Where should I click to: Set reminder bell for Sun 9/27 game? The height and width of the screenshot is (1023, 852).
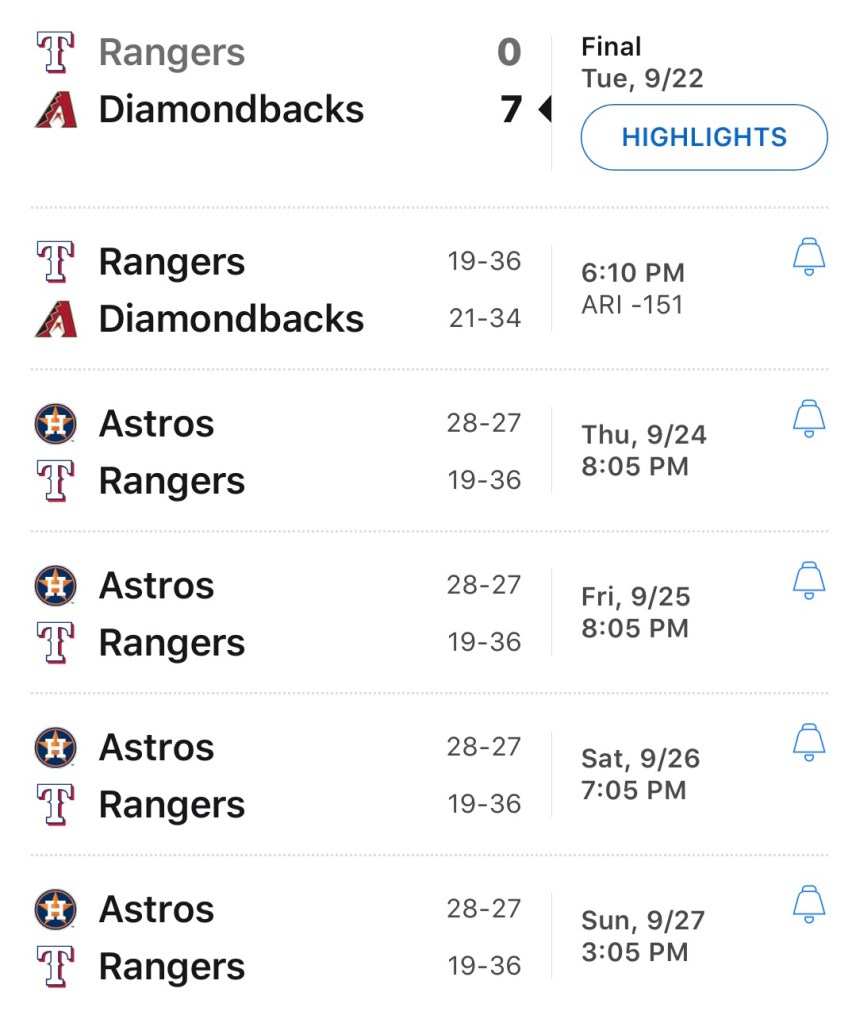(808, 905)
